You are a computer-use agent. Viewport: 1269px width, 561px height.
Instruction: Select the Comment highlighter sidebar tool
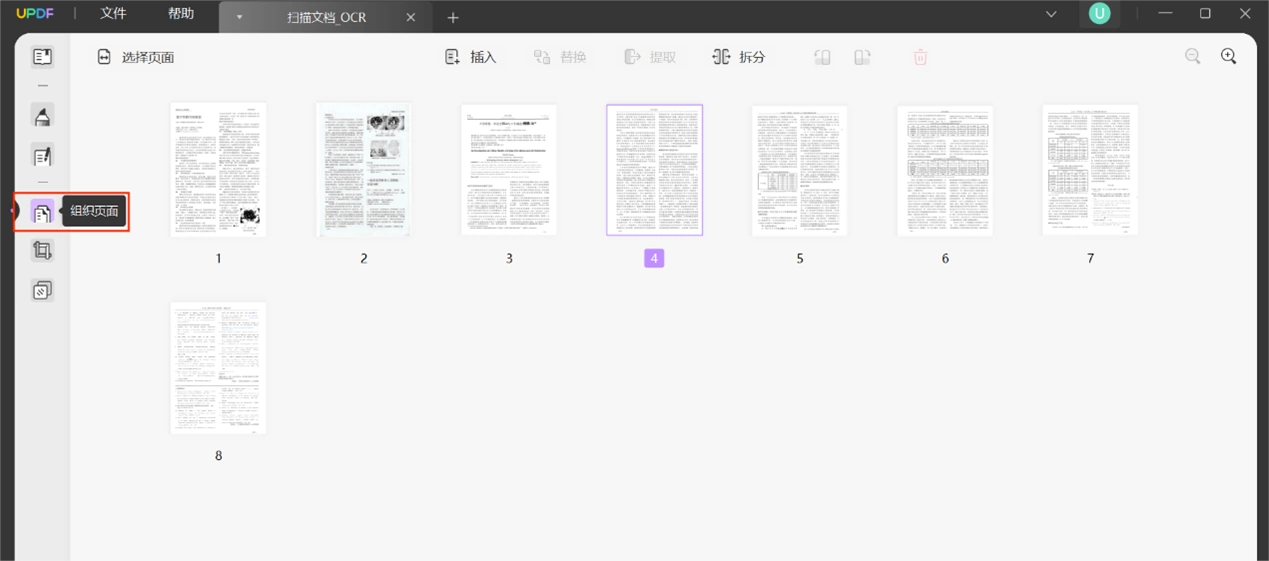click(42, 116)
